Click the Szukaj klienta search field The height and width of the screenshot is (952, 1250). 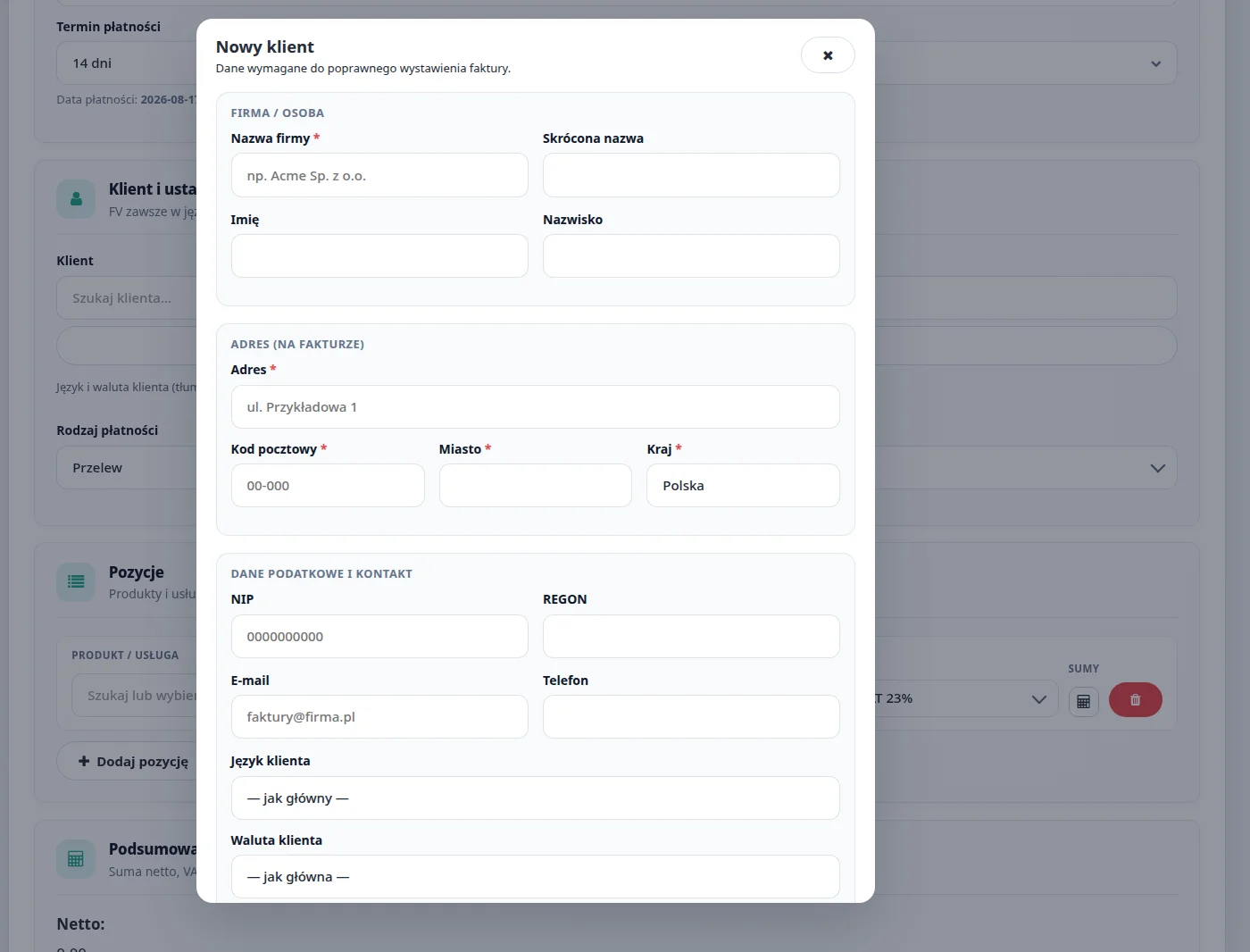127,298
